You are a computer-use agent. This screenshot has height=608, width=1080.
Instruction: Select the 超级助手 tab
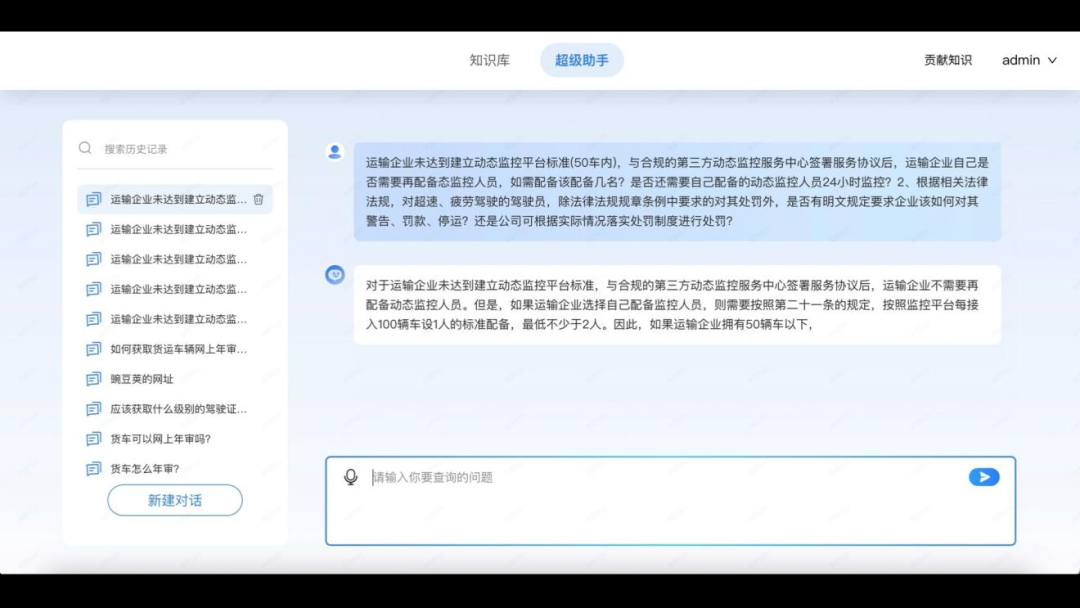click(581, 60)
